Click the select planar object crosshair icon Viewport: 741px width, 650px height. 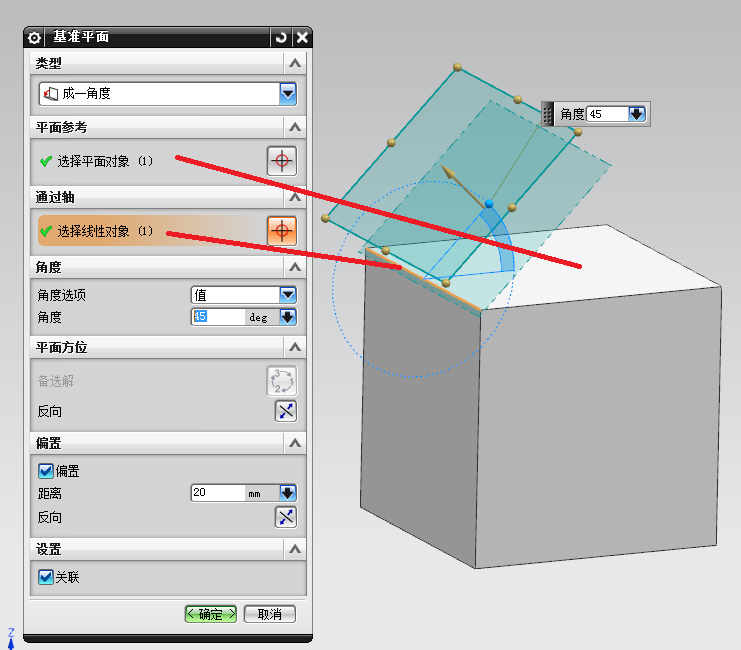(282, 161)
